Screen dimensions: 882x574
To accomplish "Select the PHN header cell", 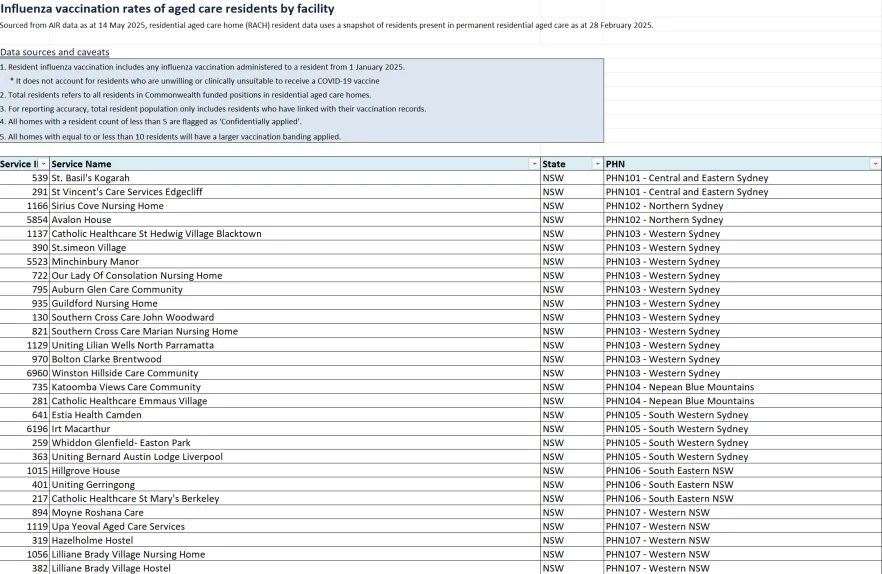I will (742, 164).
